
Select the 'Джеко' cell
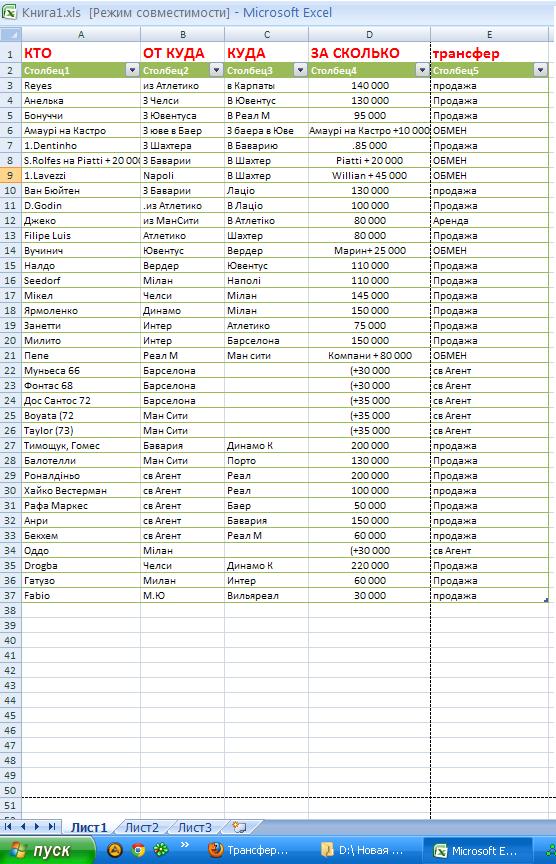click(x=81, y=220)
